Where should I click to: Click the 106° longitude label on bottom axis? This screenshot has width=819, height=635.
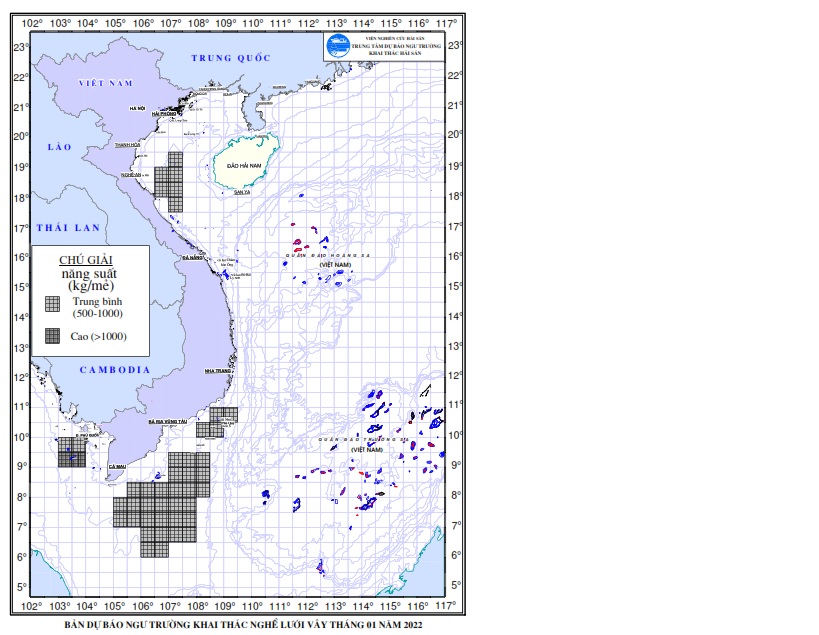click(143, 606)
